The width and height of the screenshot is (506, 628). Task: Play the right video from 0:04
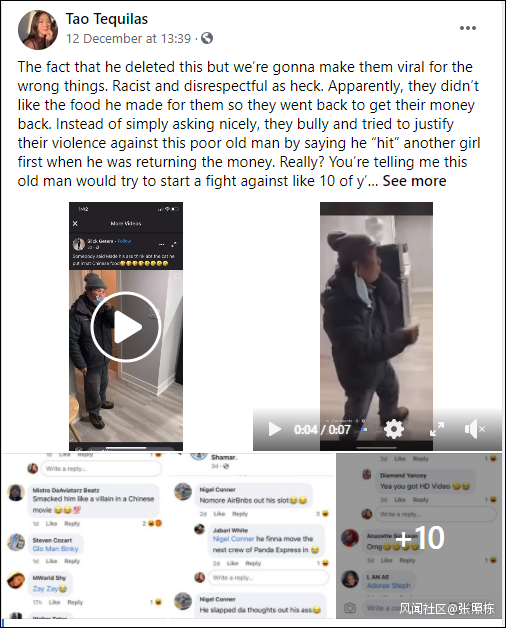pyautogui.click(x=274, y=429)
